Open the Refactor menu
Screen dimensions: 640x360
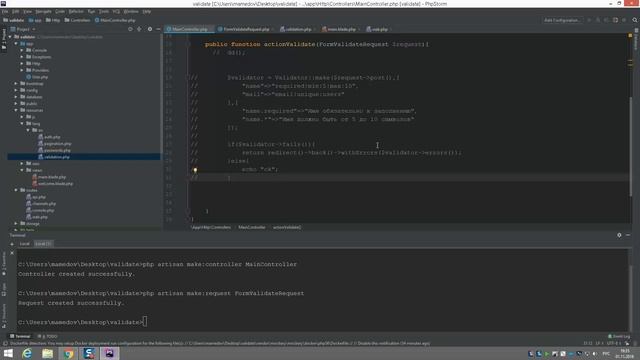pos(76,11)
